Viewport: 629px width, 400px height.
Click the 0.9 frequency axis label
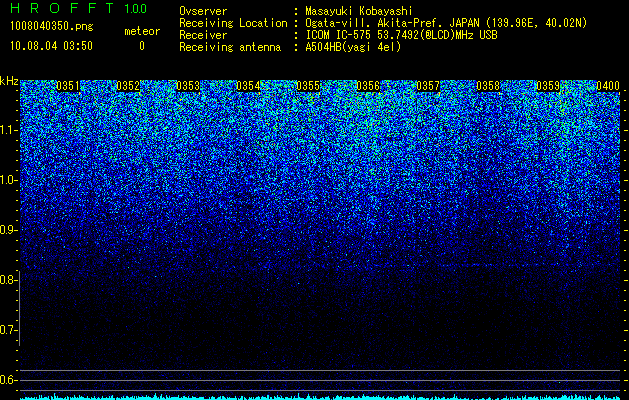click(x=9, y=230)
